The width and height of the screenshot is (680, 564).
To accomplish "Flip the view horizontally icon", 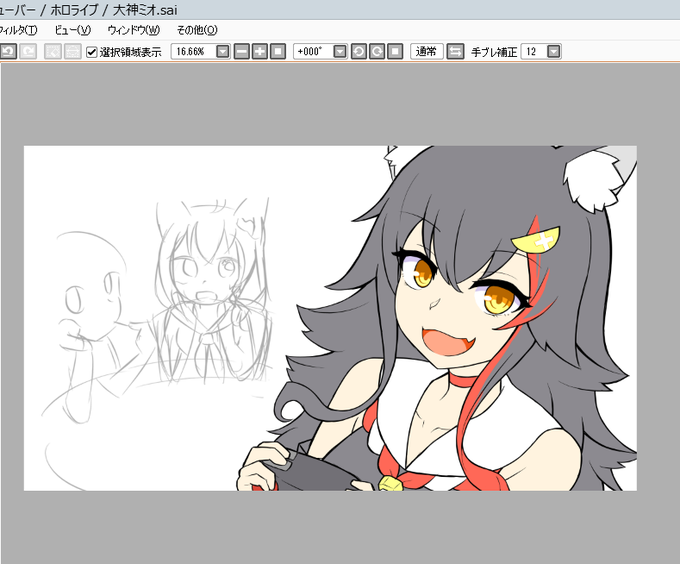I will pyautogui.click(x=455, y=52).
